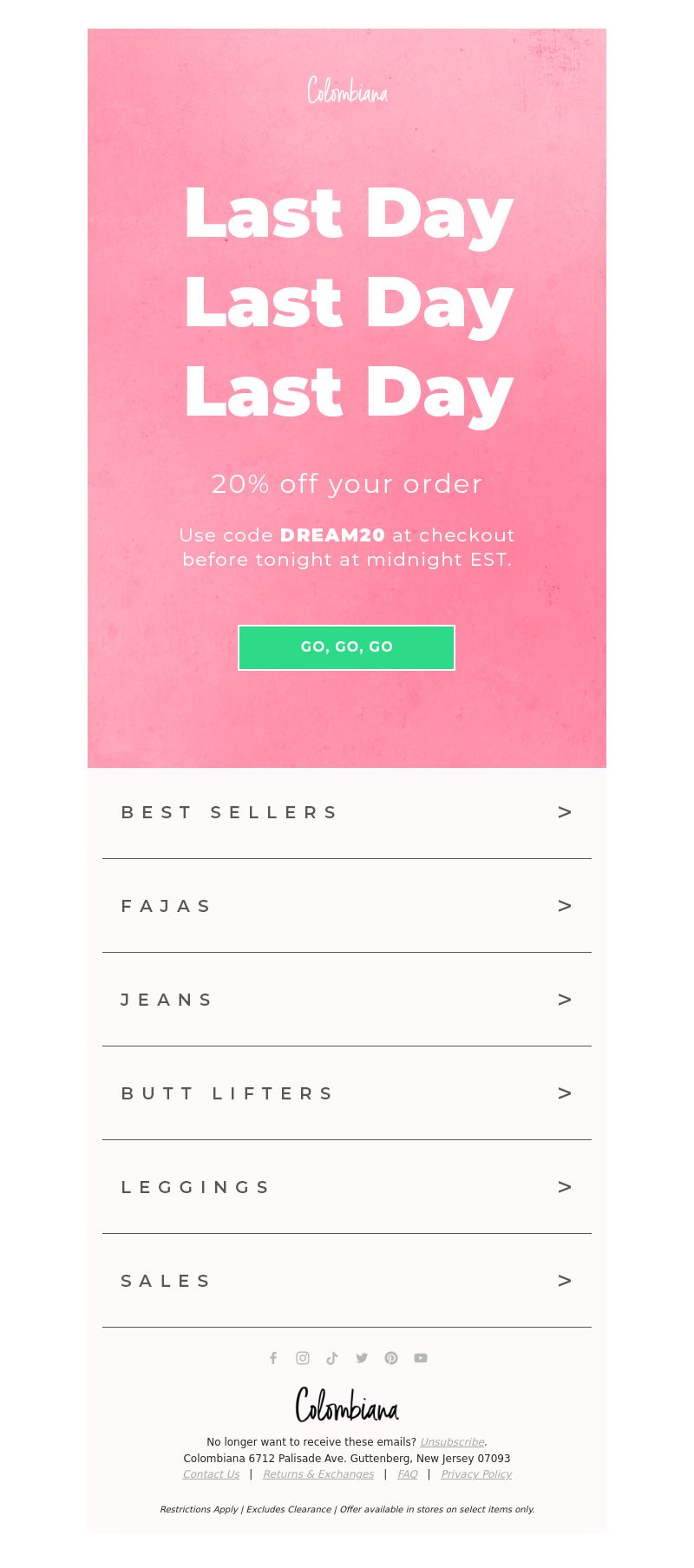Expand the Jeans row arrow
Screen dimensions: 694x1568
[x=566, y=1000]
